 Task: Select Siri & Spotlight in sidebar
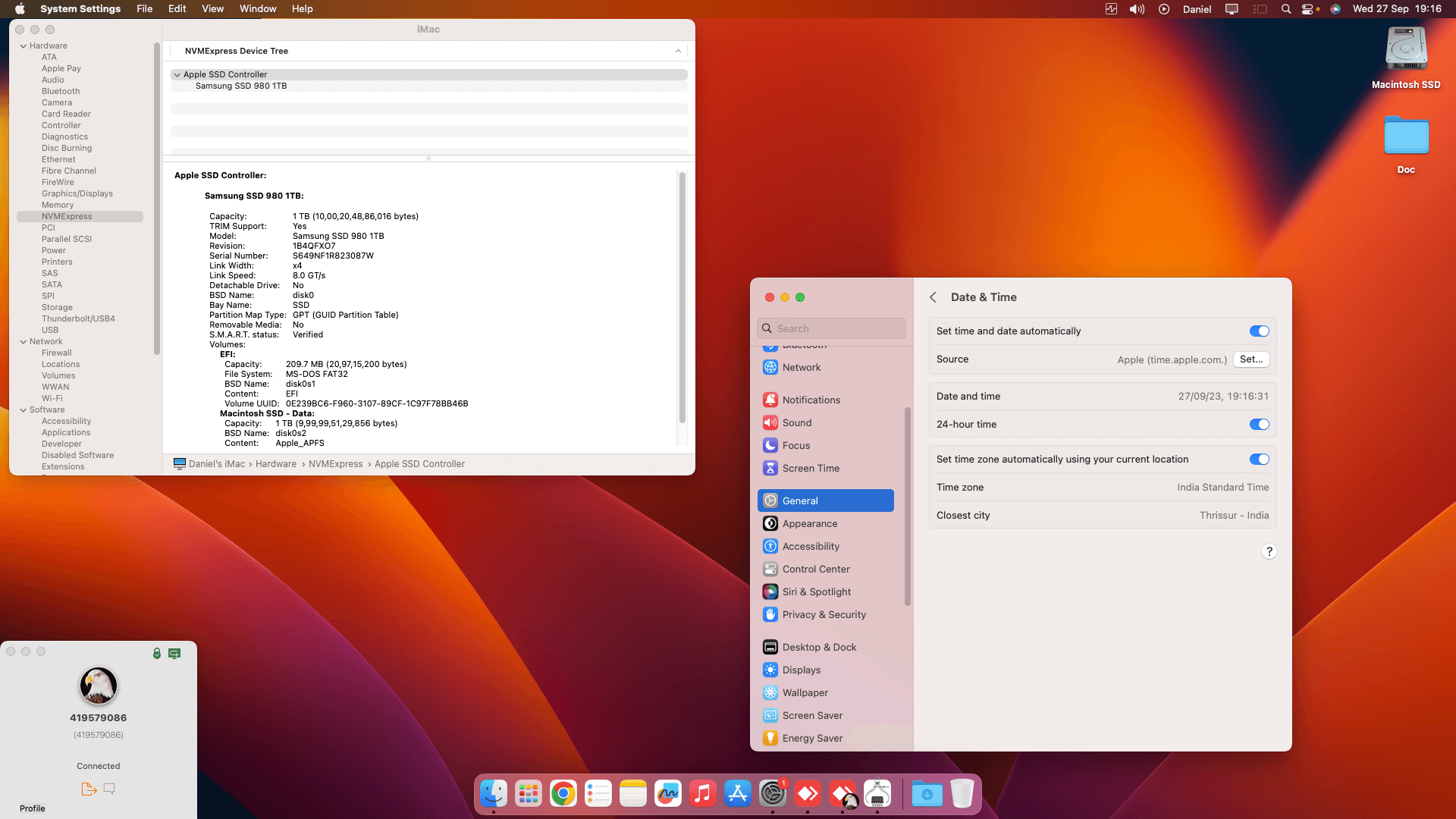click(x=816, y=591)
